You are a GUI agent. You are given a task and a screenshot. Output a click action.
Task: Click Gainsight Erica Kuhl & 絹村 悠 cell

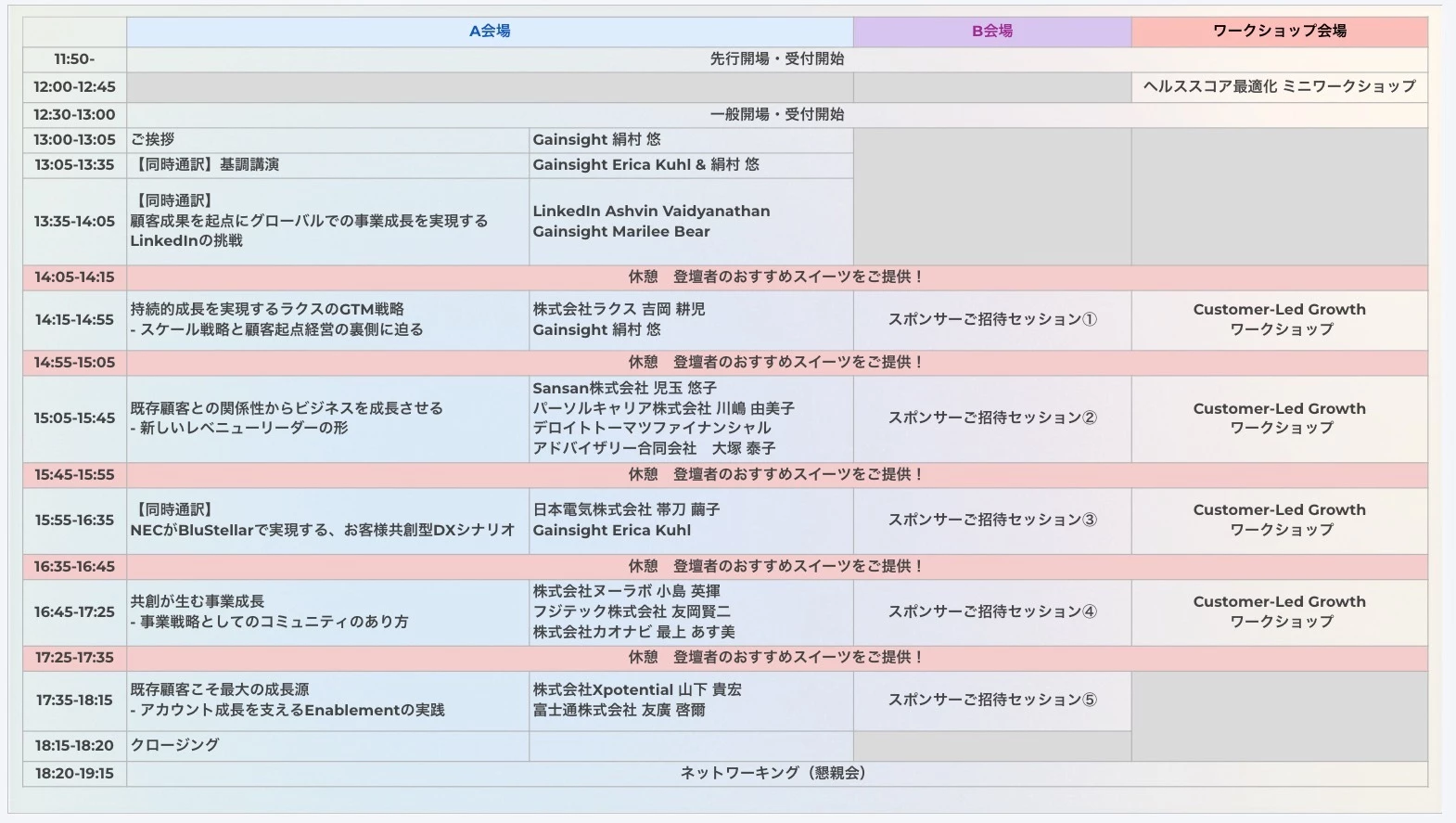tap(691, 165)
